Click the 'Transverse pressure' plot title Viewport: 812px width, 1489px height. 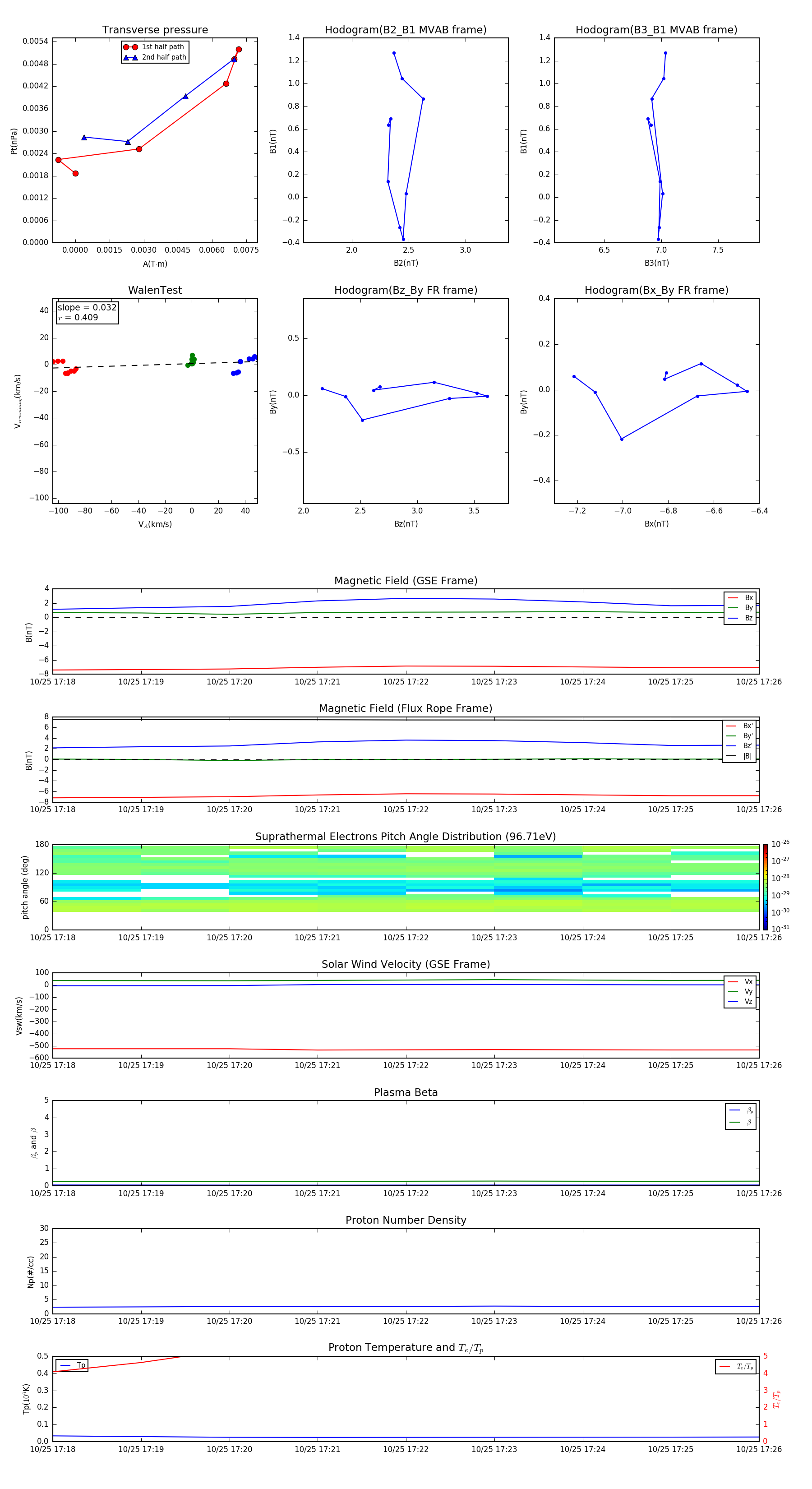pyautogui.click(x=155, y=29)
